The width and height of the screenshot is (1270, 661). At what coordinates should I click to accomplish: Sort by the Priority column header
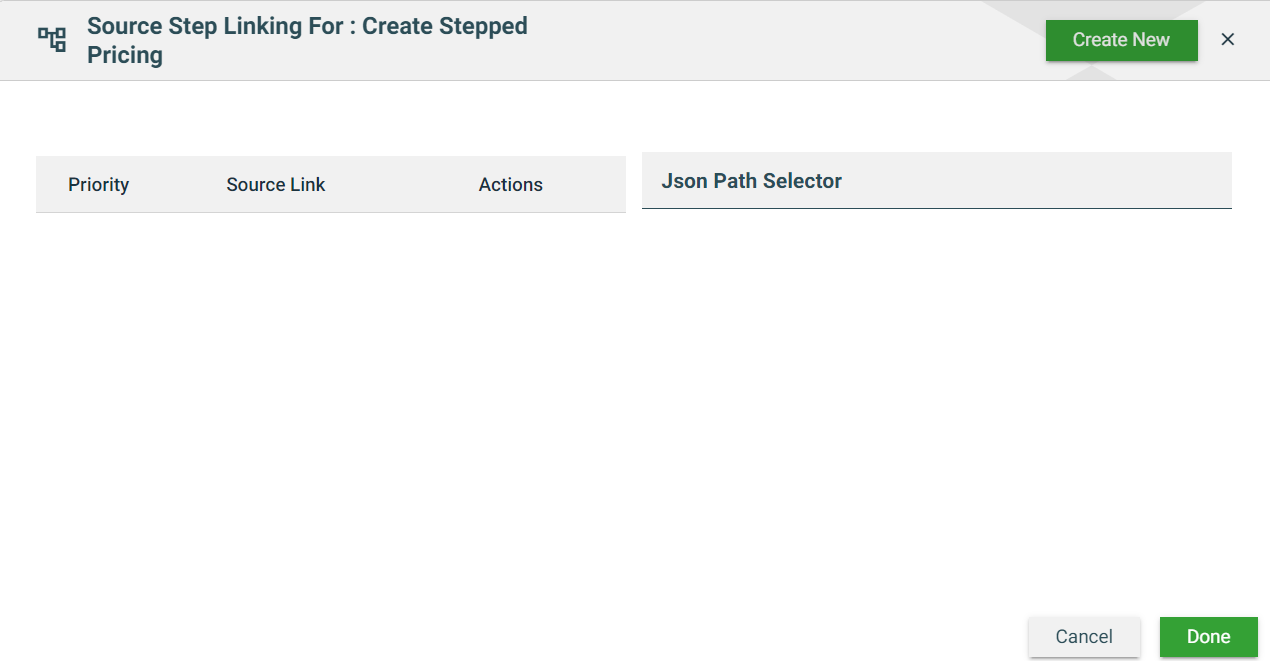98,185
